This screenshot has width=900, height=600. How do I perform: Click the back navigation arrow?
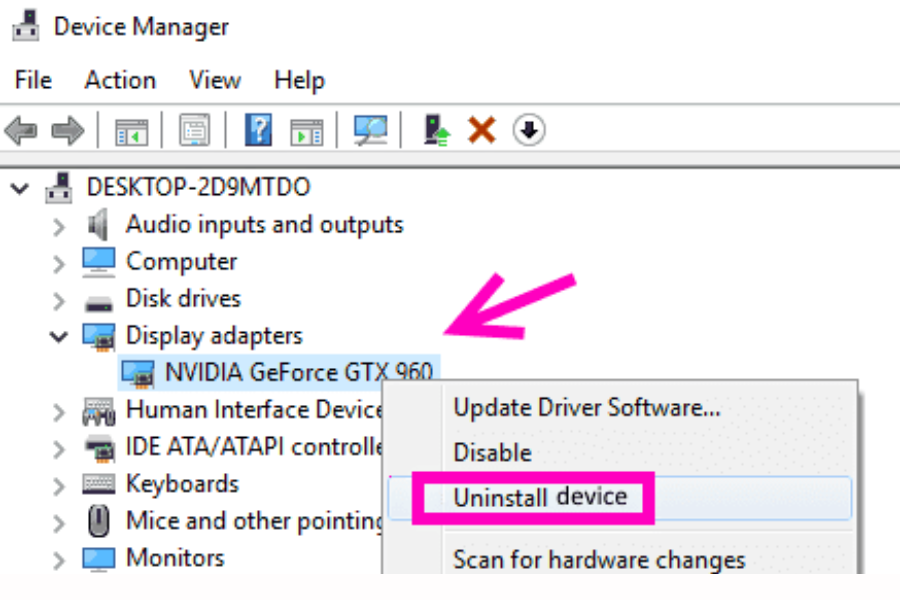[20, 129]
